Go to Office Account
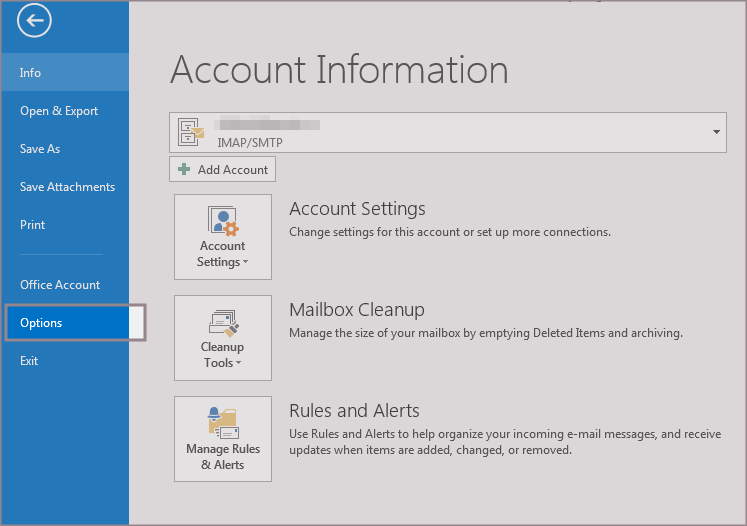The image size is (747, 526). coord(60,285)
